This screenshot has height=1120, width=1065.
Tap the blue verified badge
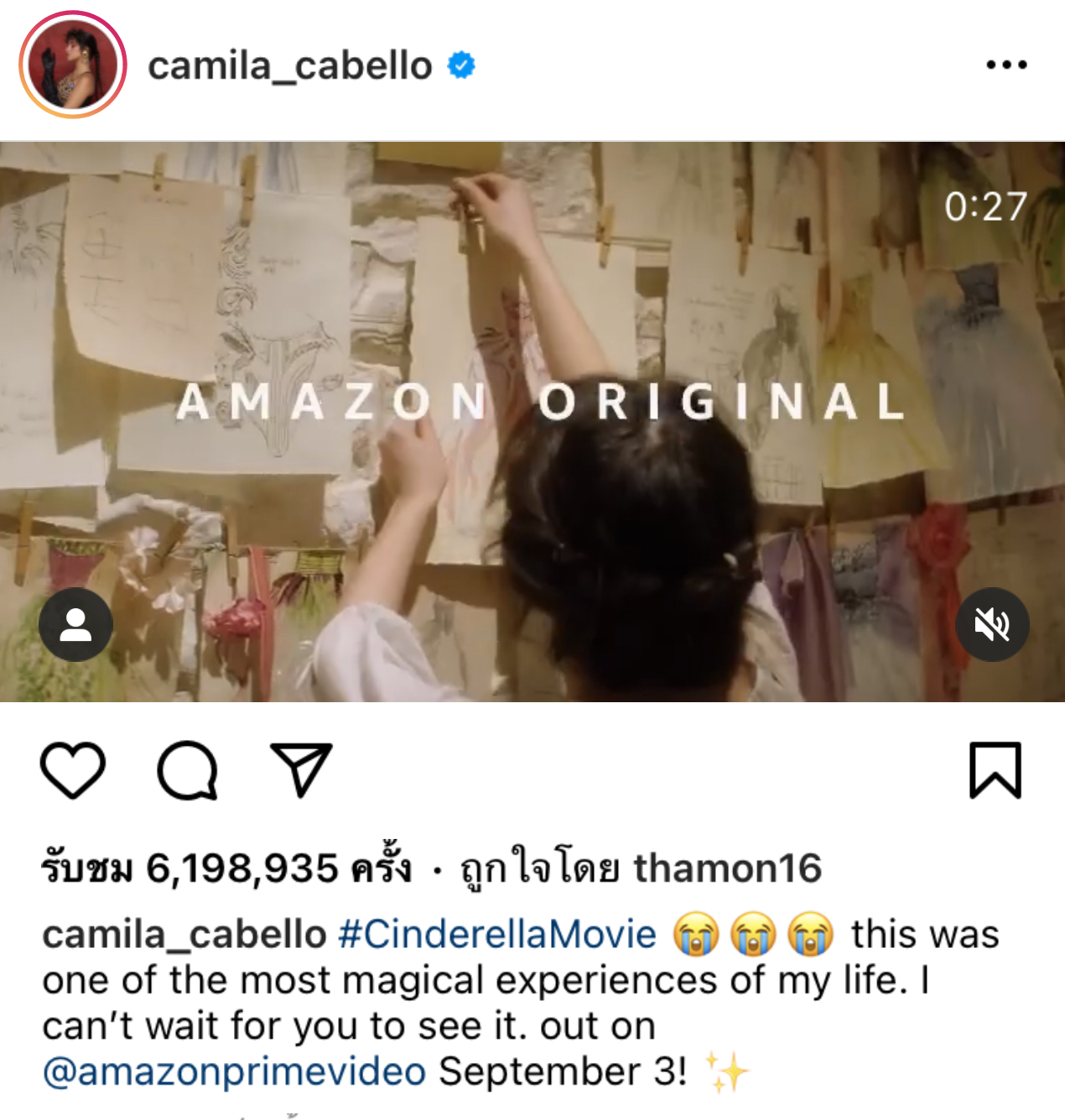(461, 65)
